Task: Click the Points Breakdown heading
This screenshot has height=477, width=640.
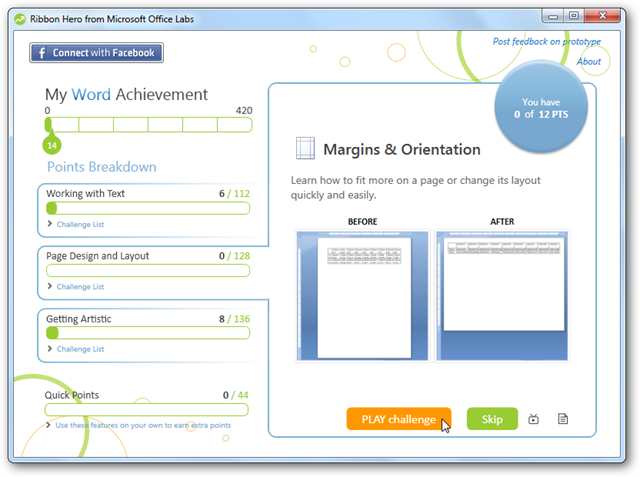Action: pos(102,167)
